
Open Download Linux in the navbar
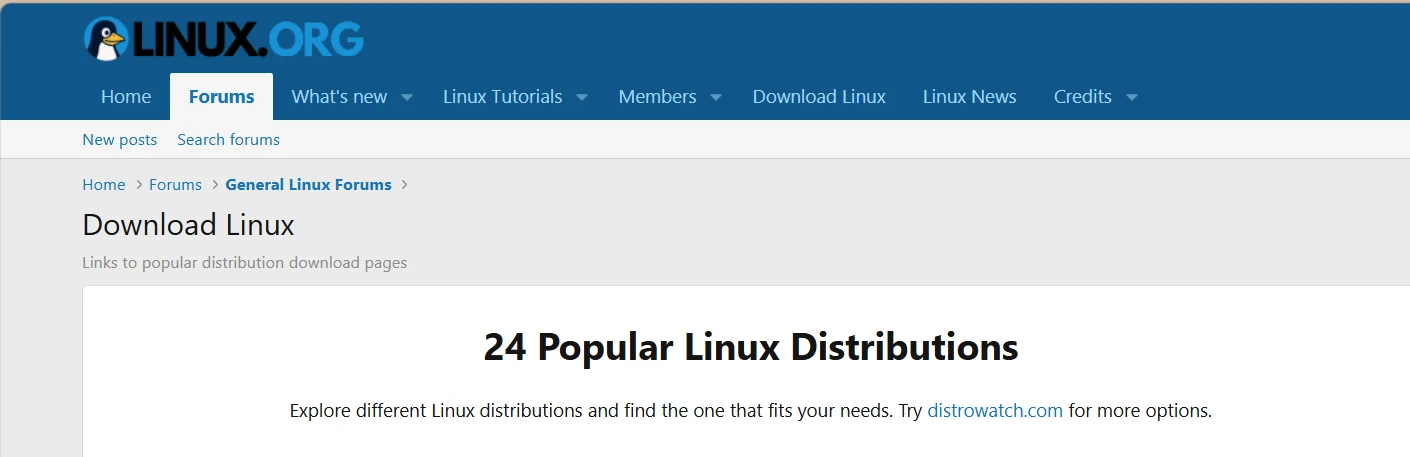click(819, 97)
